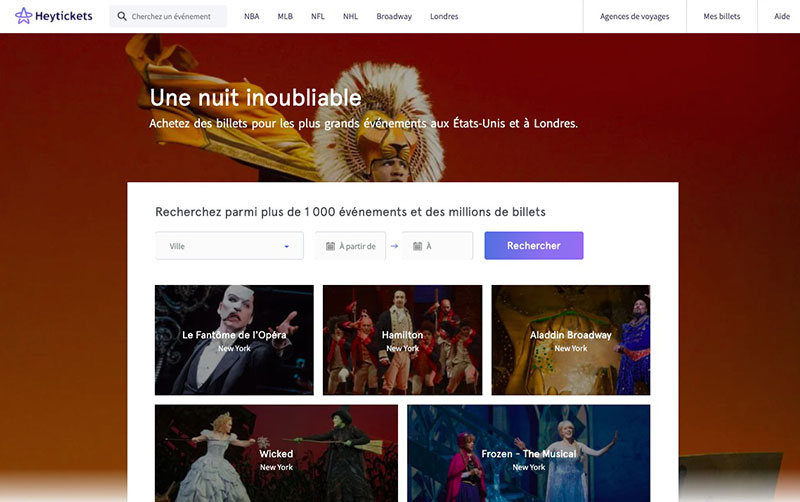800x502 pixels.
Task: Open Le Fantôme de l'Opéra event card
Action: coord(234,340)
